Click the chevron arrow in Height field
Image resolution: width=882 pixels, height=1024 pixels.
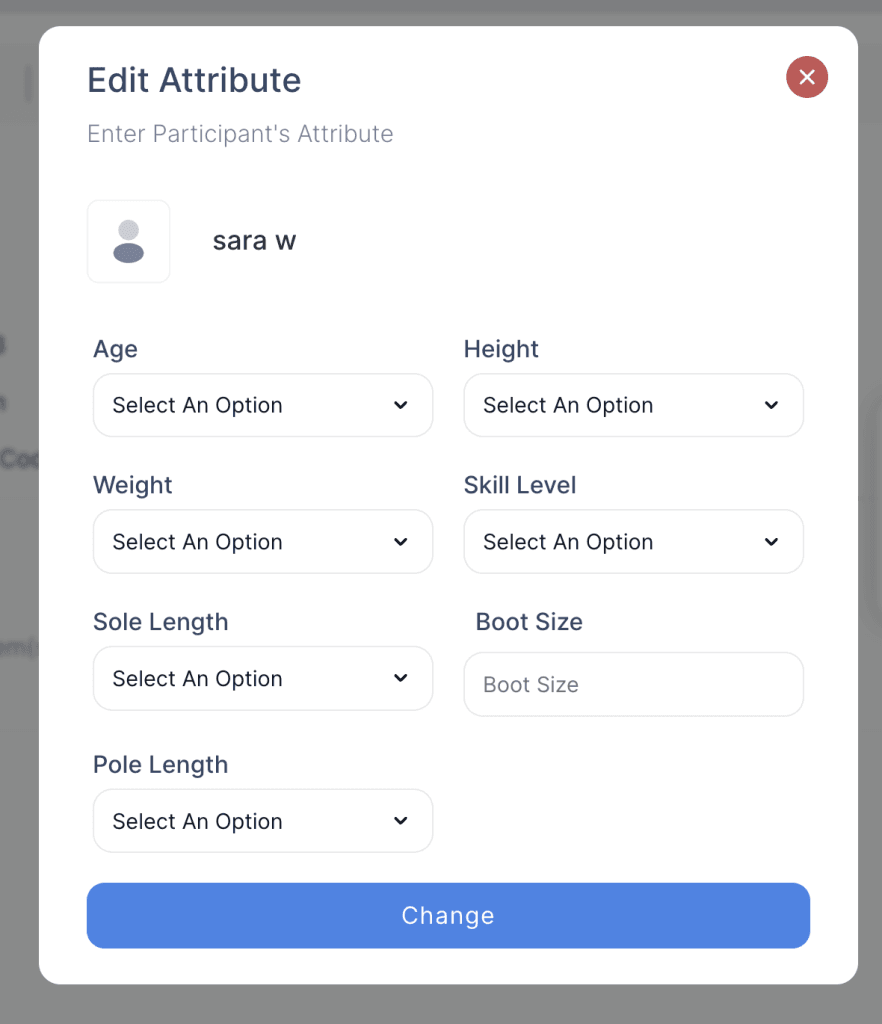click(x=772, y=405)
